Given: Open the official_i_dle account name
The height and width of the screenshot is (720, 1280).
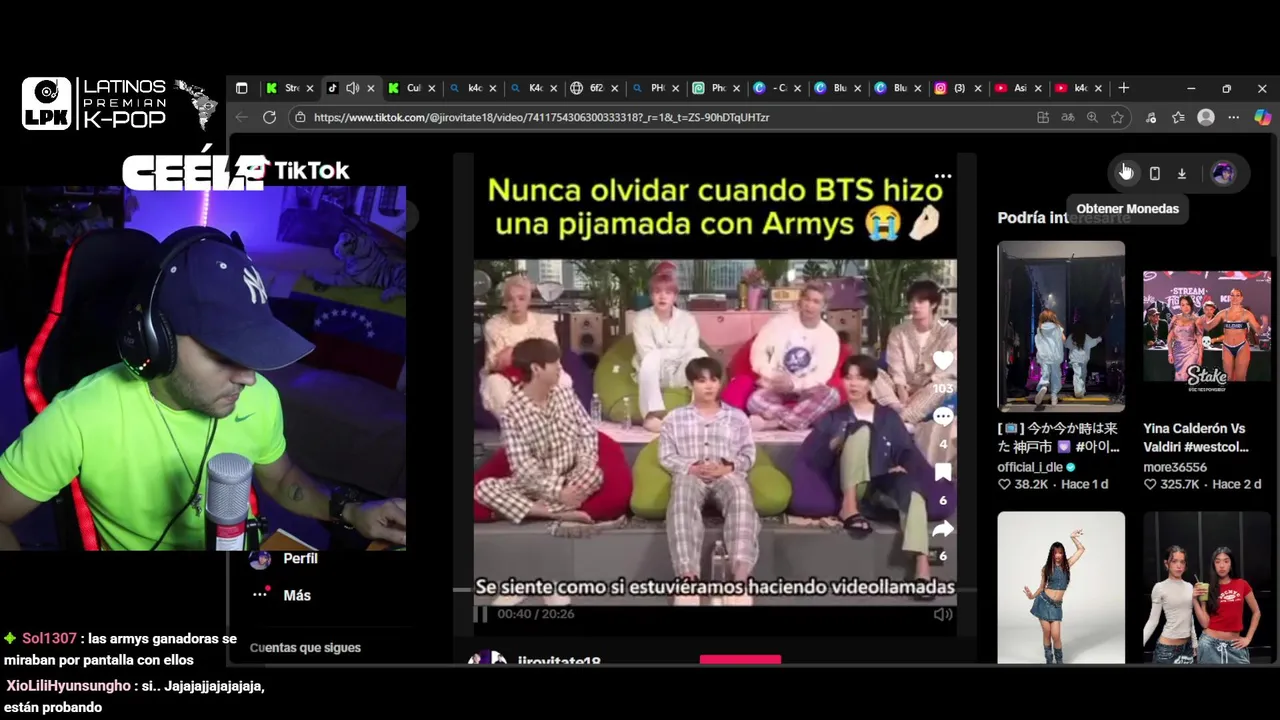Looking at the screenshot, I should 1030,467.
